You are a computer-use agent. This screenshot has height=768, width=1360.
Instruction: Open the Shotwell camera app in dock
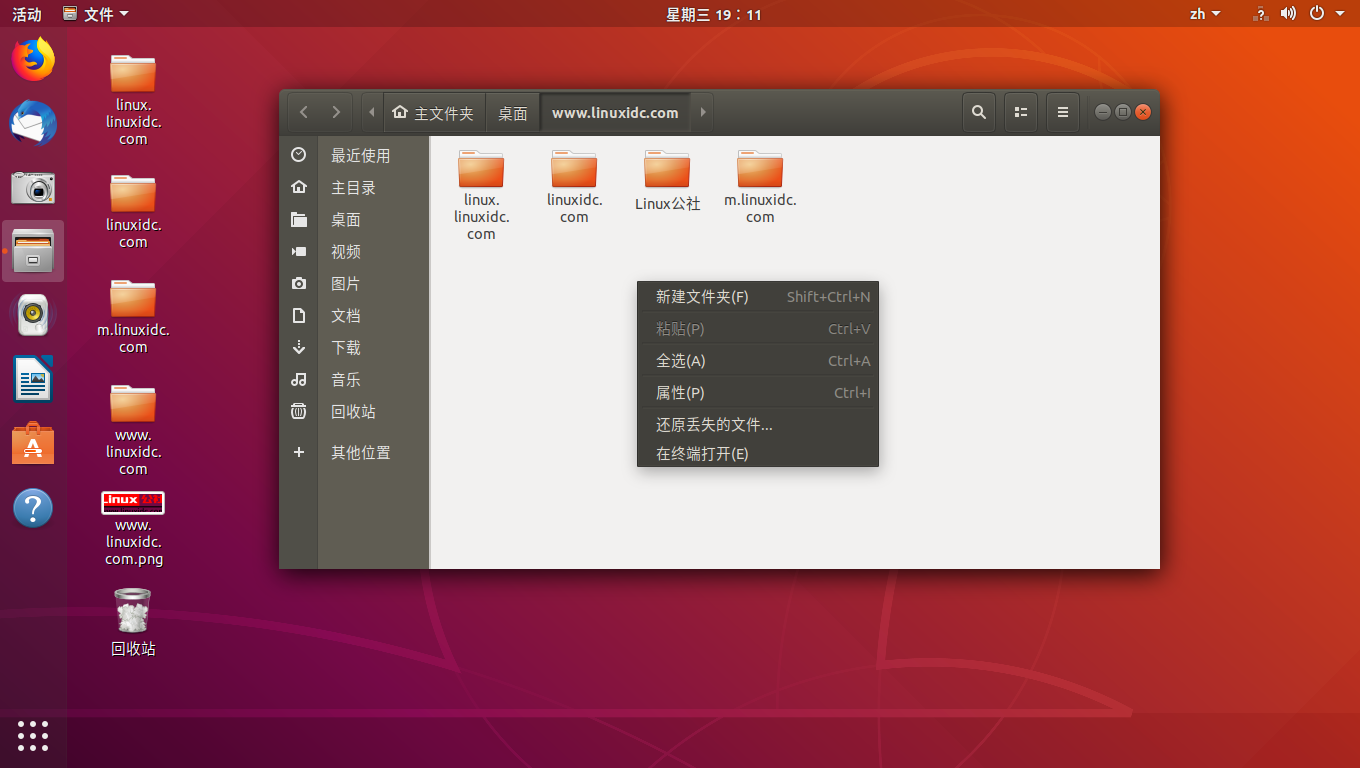click(x=33, y=187)
